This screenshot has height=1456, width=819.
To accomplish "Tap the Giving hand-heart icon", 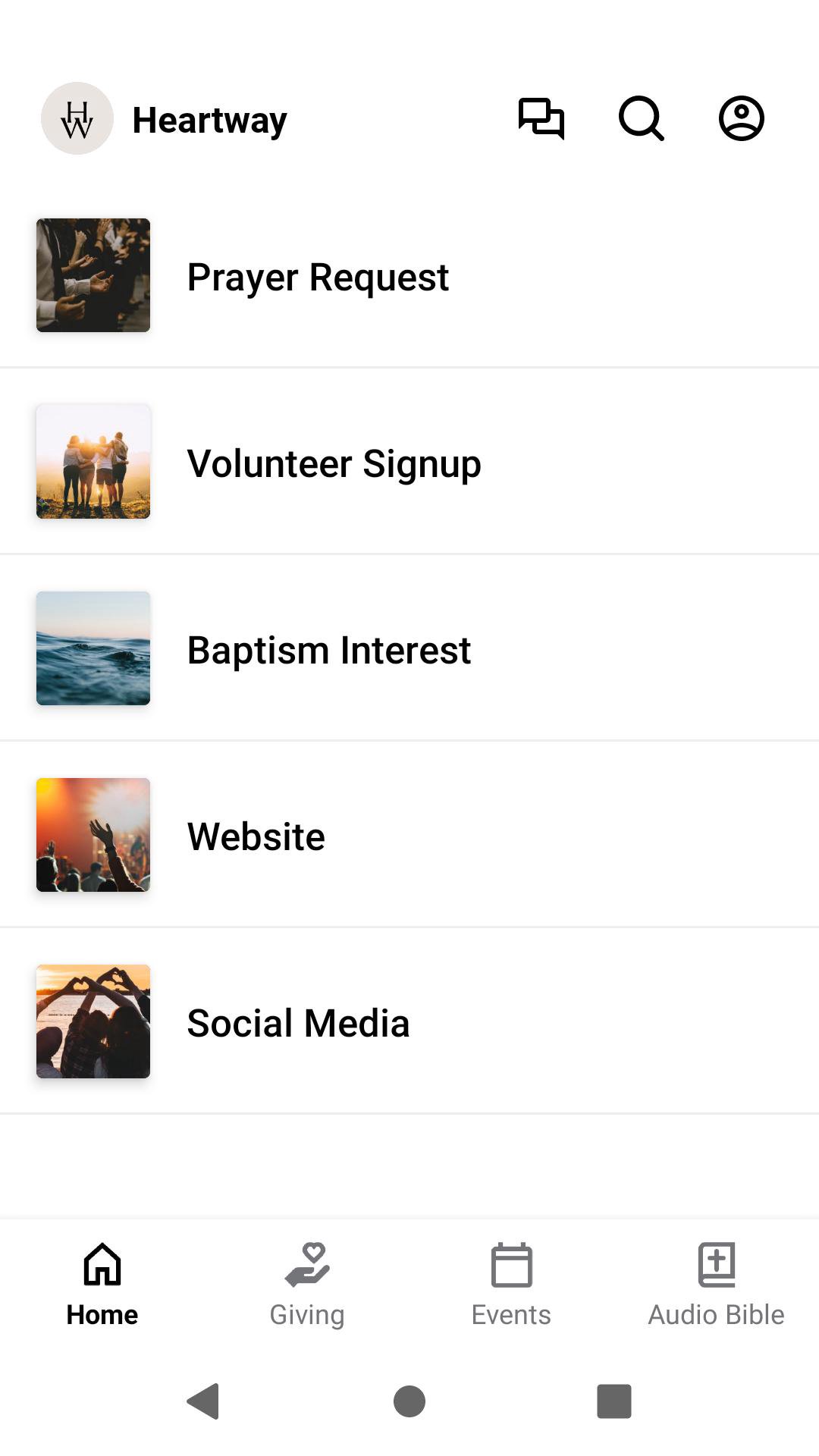I will pos(307,1264).
